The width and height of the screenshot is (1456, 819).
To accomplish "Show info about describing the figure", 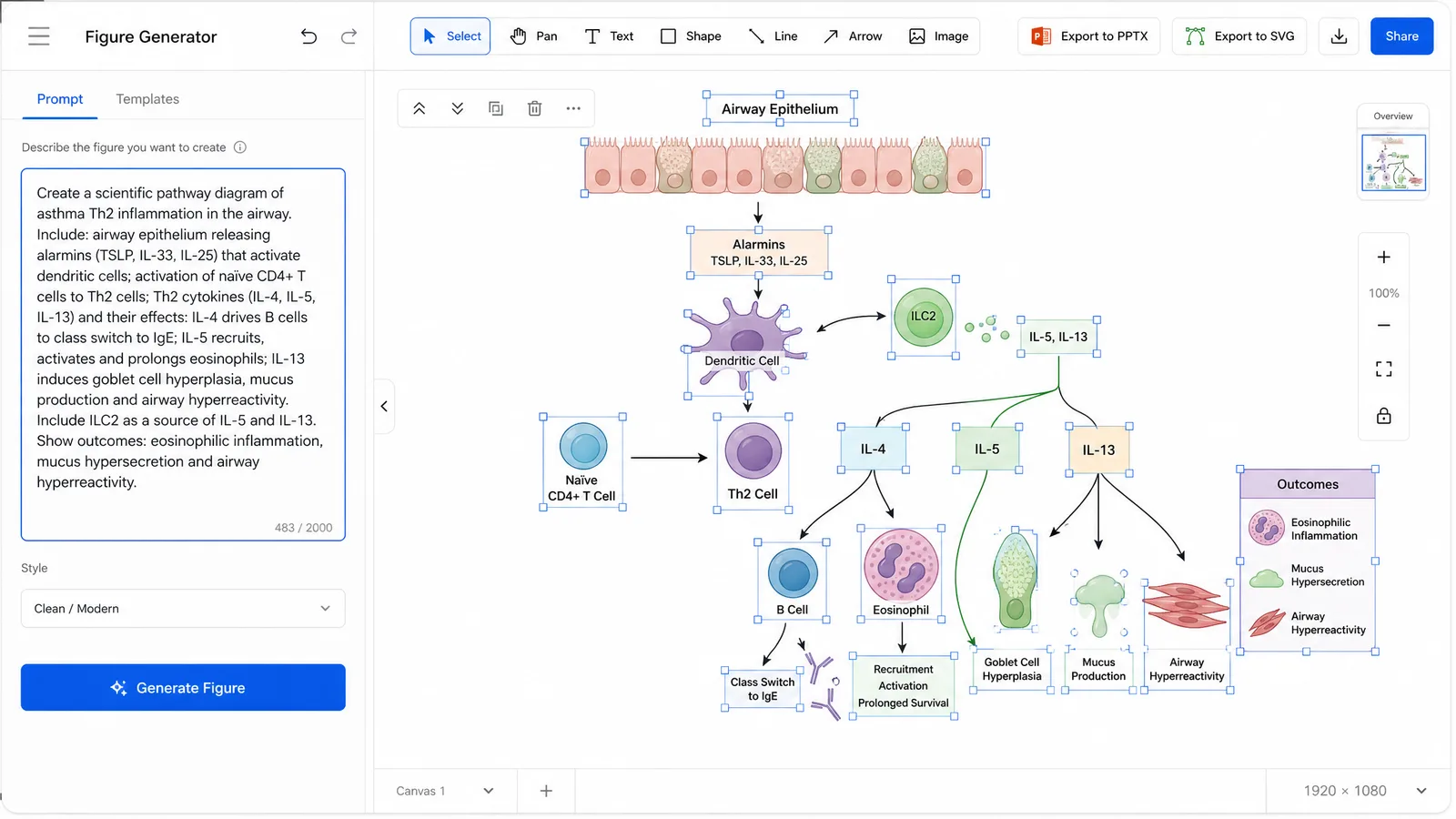I will [240, 147].
